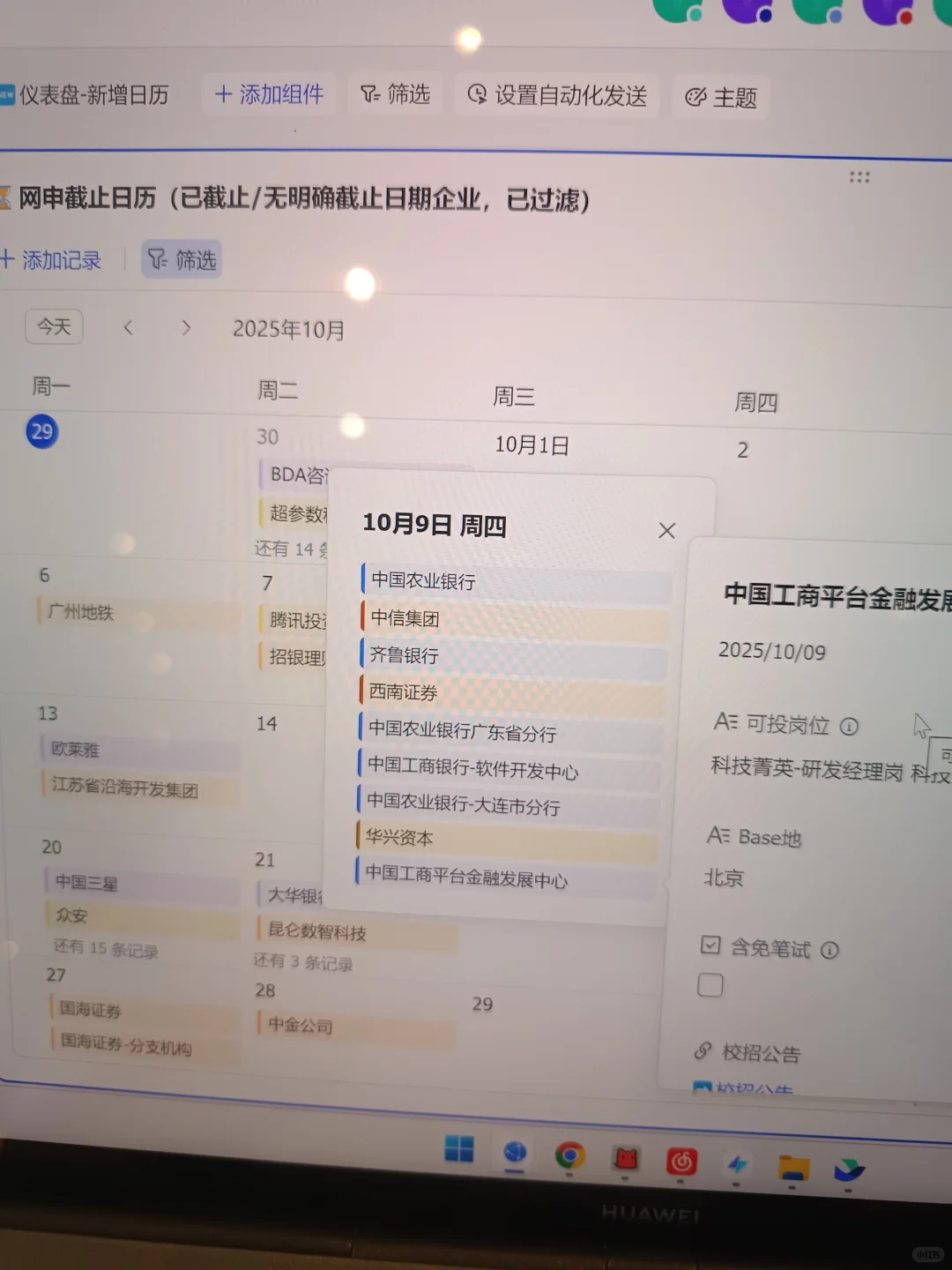952x1270 pixels.
Task: Open 国海证券-分支机构 event
Action: coord(145,1045)
